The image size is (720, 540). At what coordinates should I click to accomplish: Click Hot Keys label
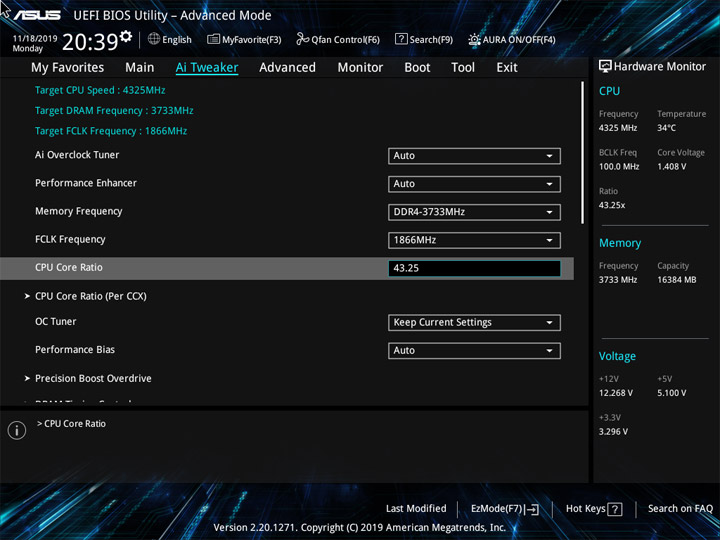[x=585, y=508]
